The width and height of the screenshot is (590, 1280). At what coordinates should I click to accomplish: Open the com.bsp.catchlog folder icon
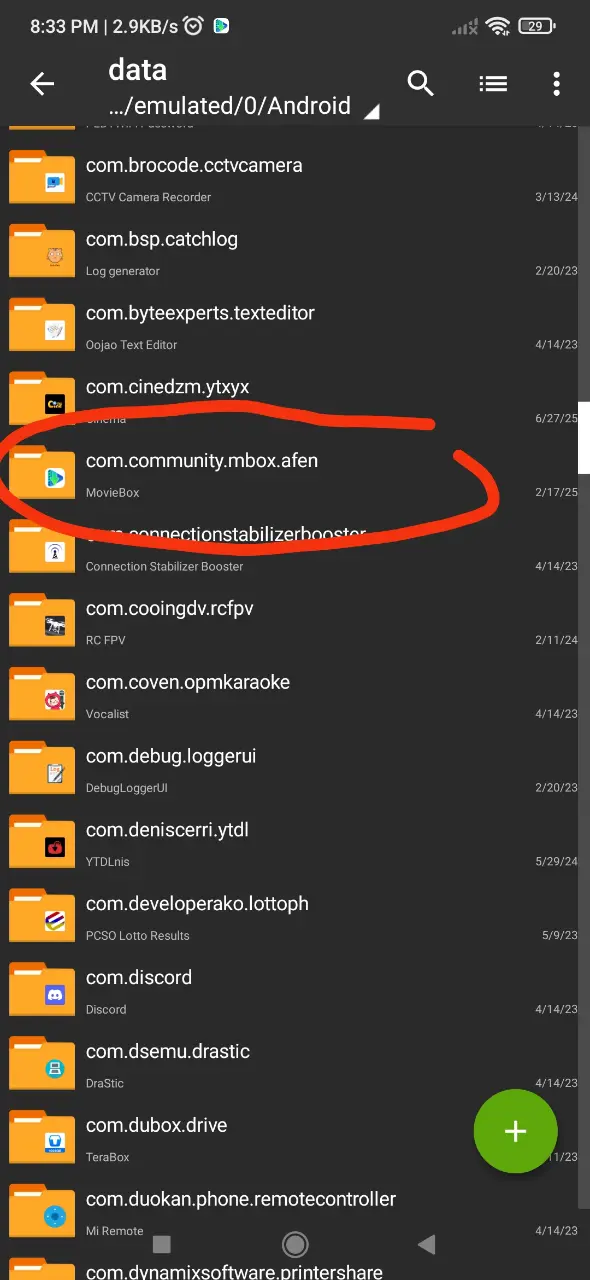(x=42, y=252)
